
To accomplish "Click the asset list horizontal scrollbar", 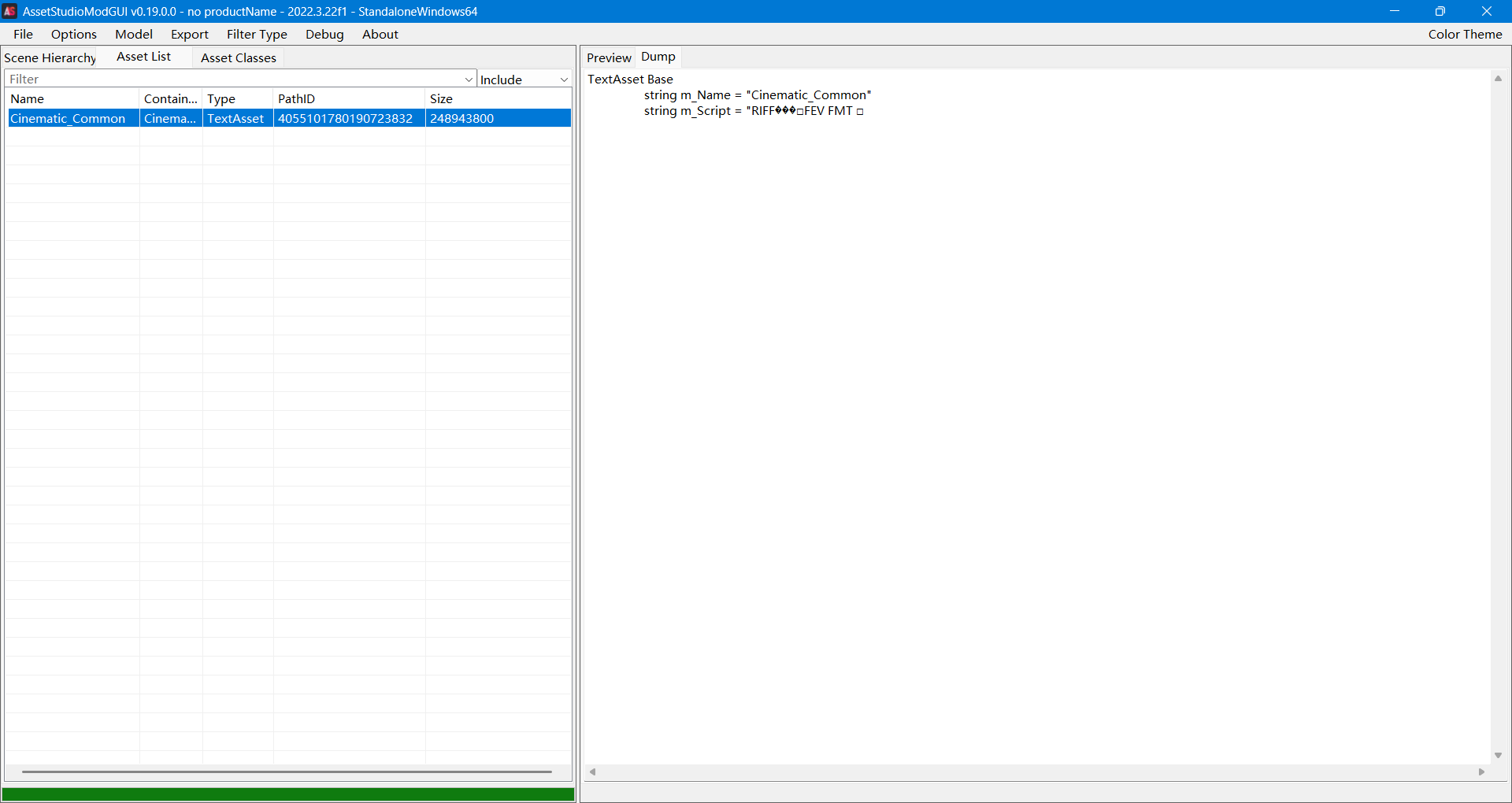I will pyautogui.click(x=287, y=772).
